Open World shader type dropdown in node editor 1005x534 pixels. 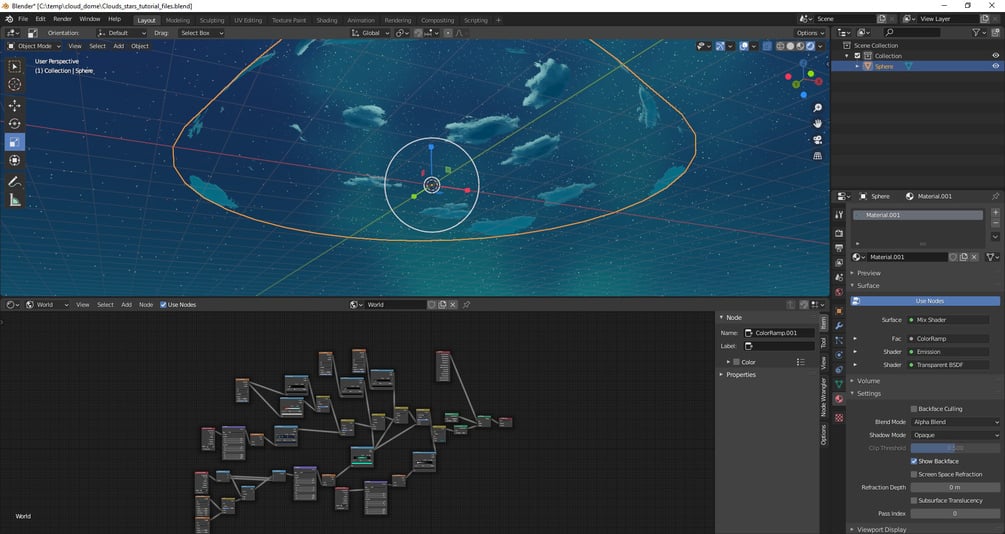click(46, 305)
